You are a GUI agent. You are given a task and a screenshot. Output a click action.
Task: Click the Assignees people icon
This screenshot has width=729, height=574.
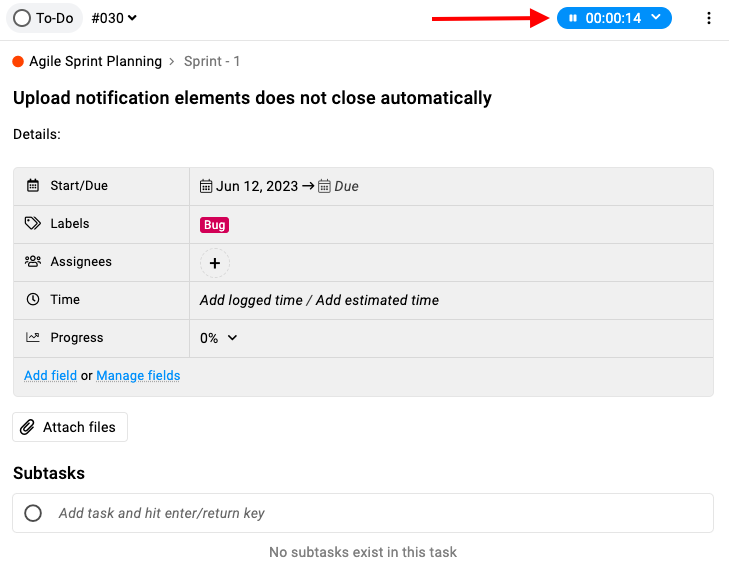coord(33,261)
